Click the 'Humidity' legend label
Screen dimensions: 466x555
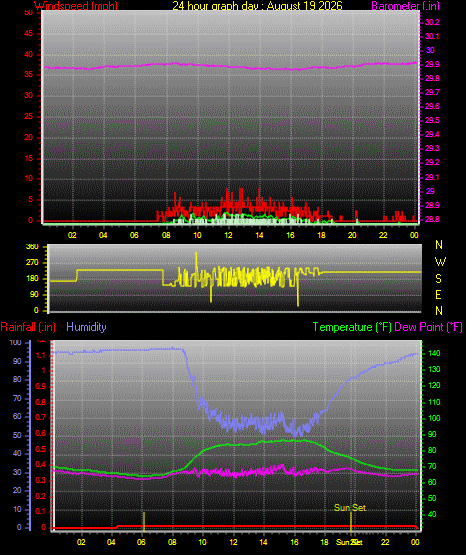[86, 327]
